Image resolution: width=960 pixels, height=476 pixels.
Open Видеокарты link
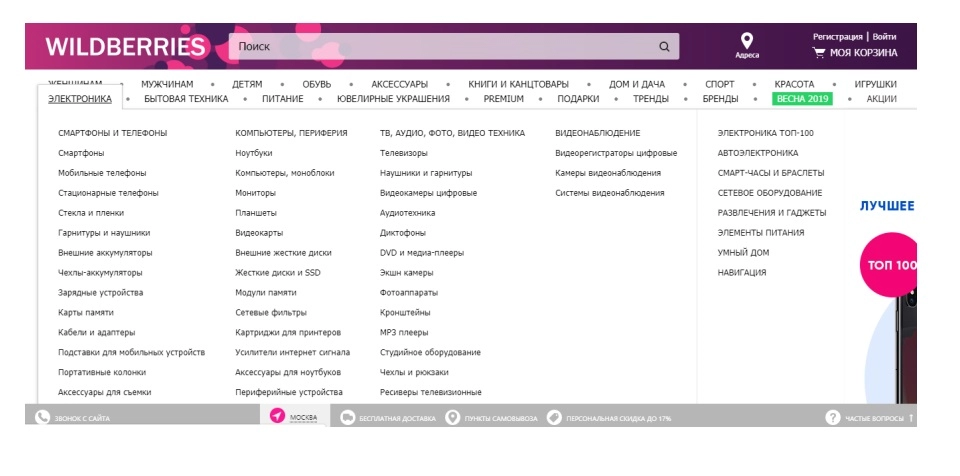[x=259, y=233]
